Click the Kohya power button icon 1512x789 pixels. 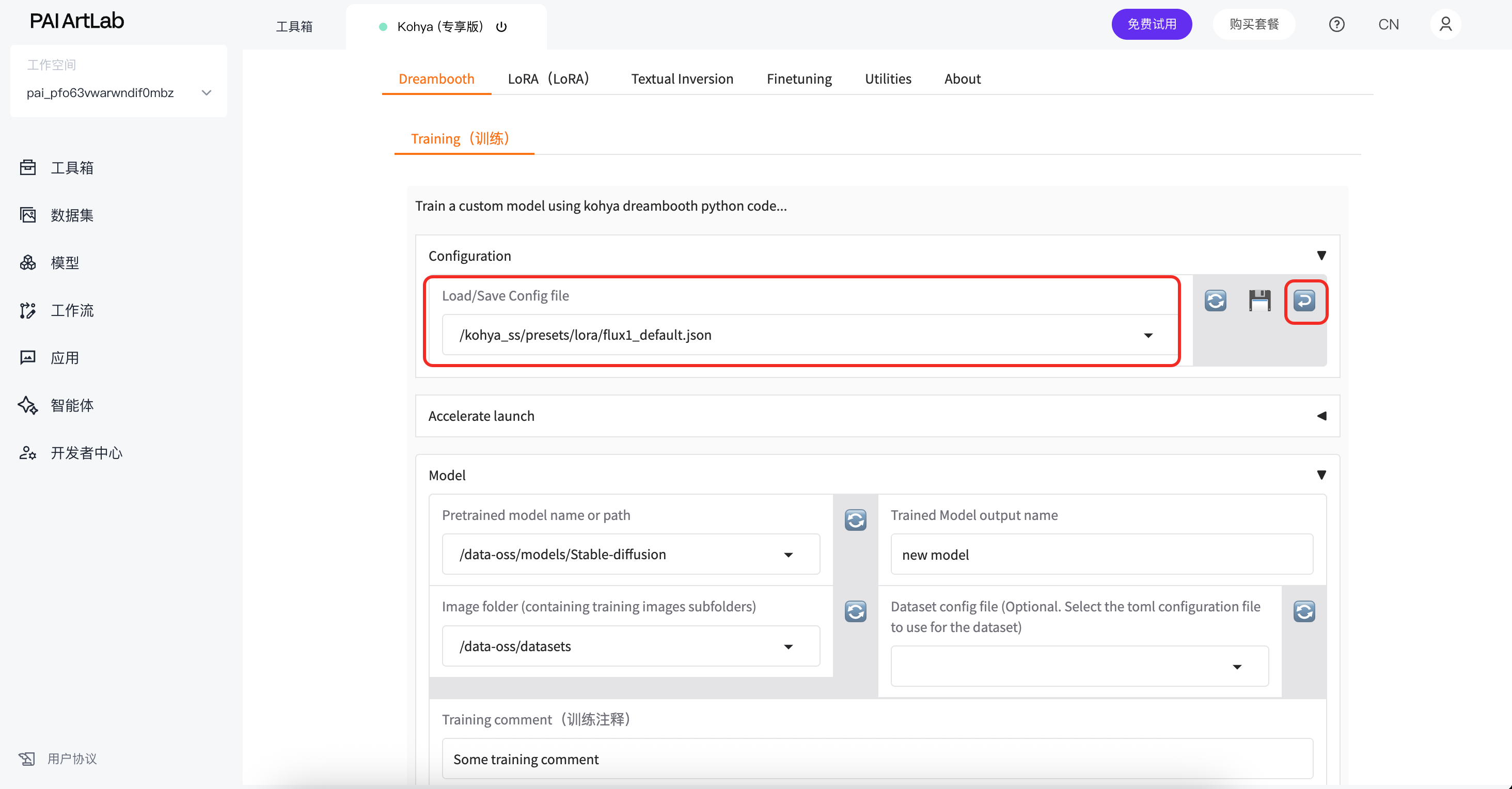[501, 27]
